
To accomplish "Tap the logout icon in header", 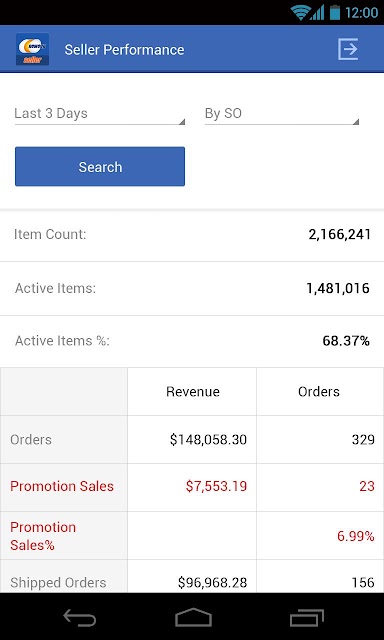I will pyautogui.click(x=348, y=49).
